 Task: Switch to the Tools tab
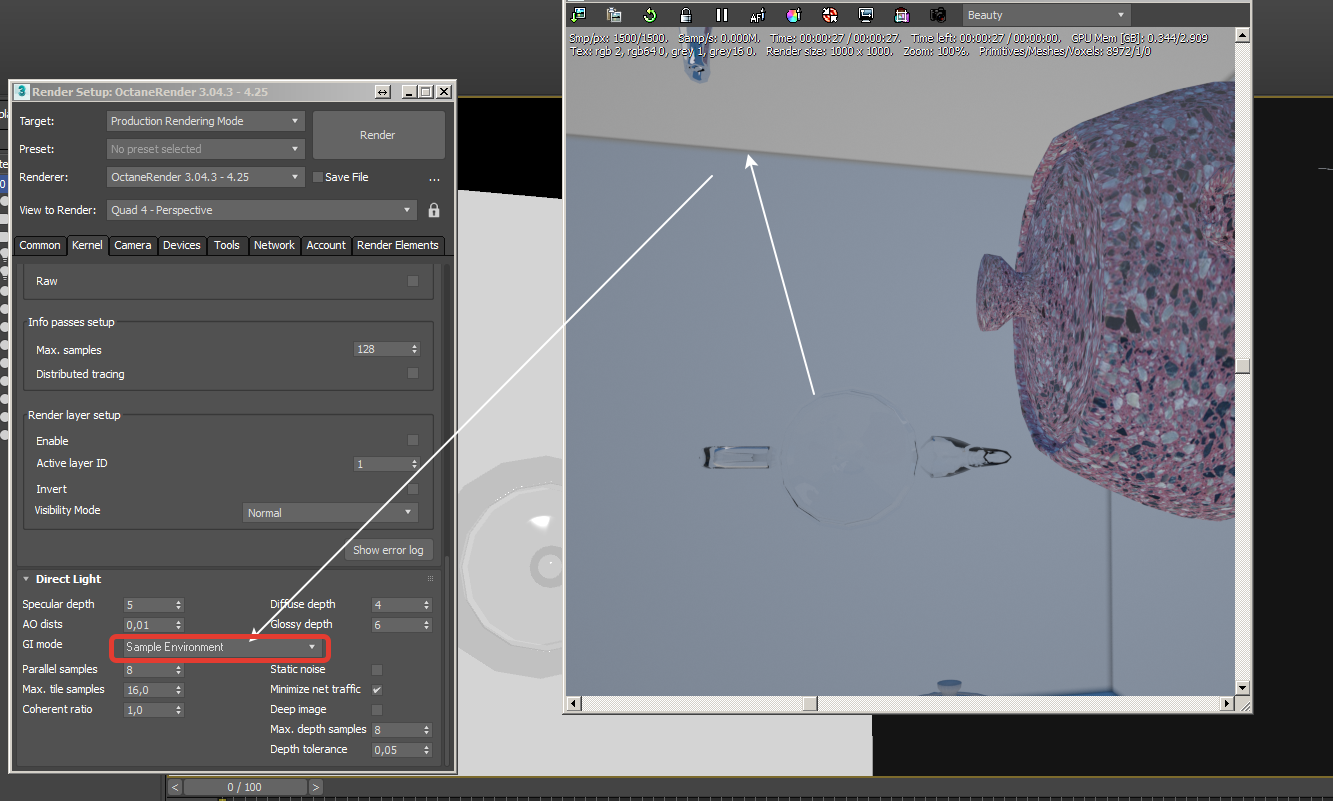tap(227, 245)
